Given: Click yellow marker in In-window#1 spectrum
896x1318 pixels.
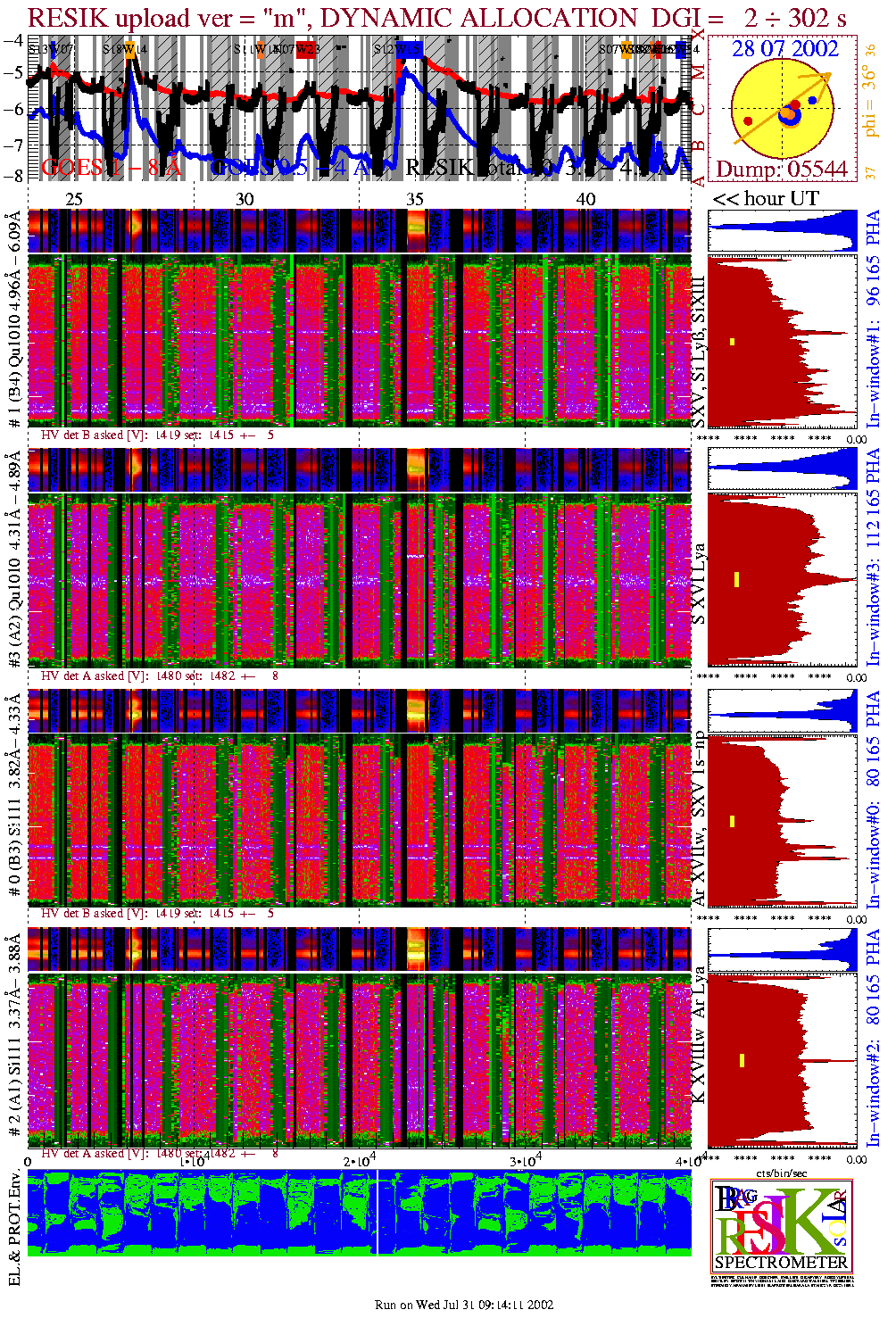Looking at the screenshot, I should pyautogui.click(x=732, y=341).
